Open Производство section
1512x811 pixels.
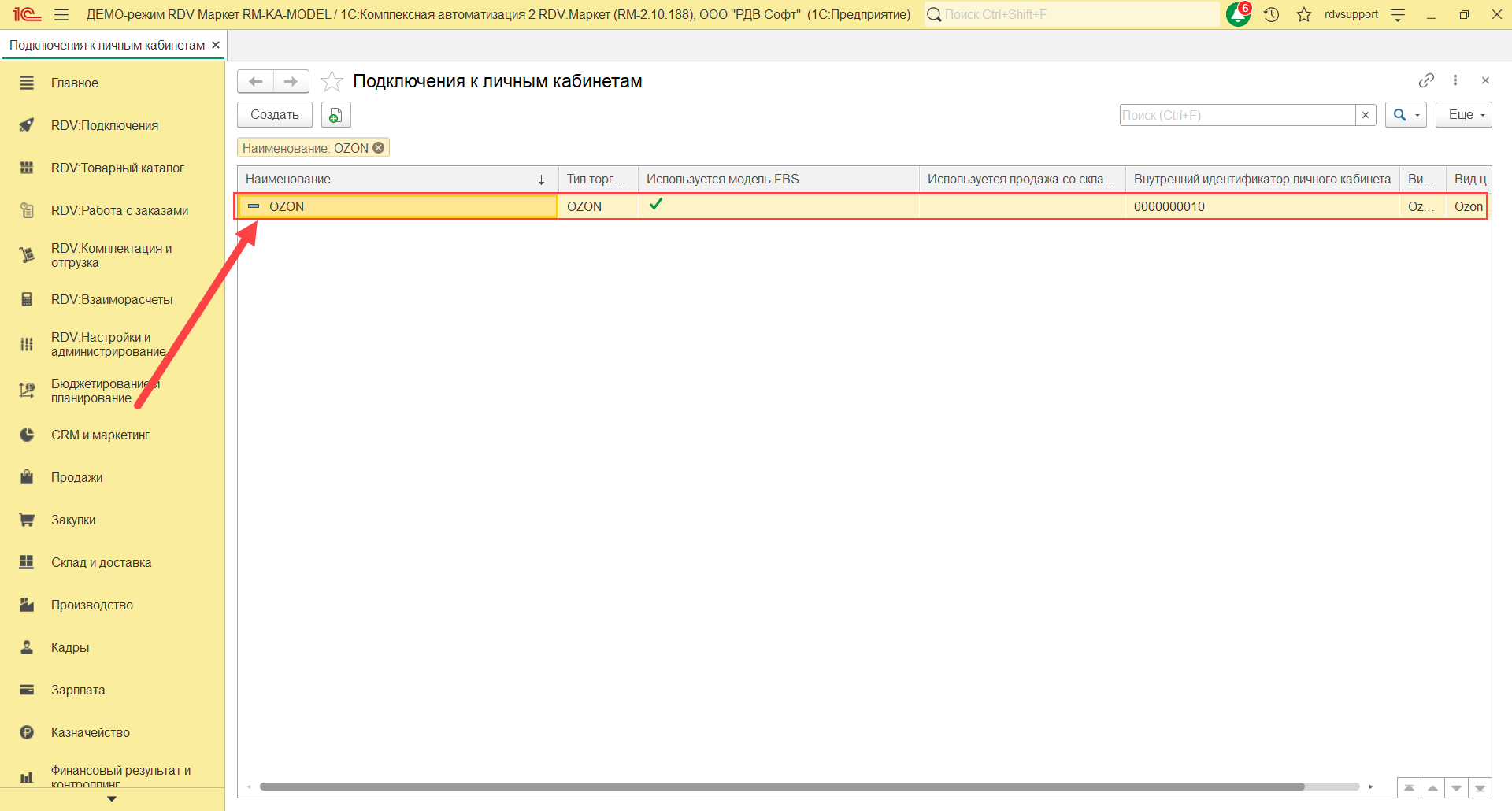point(112,605)
